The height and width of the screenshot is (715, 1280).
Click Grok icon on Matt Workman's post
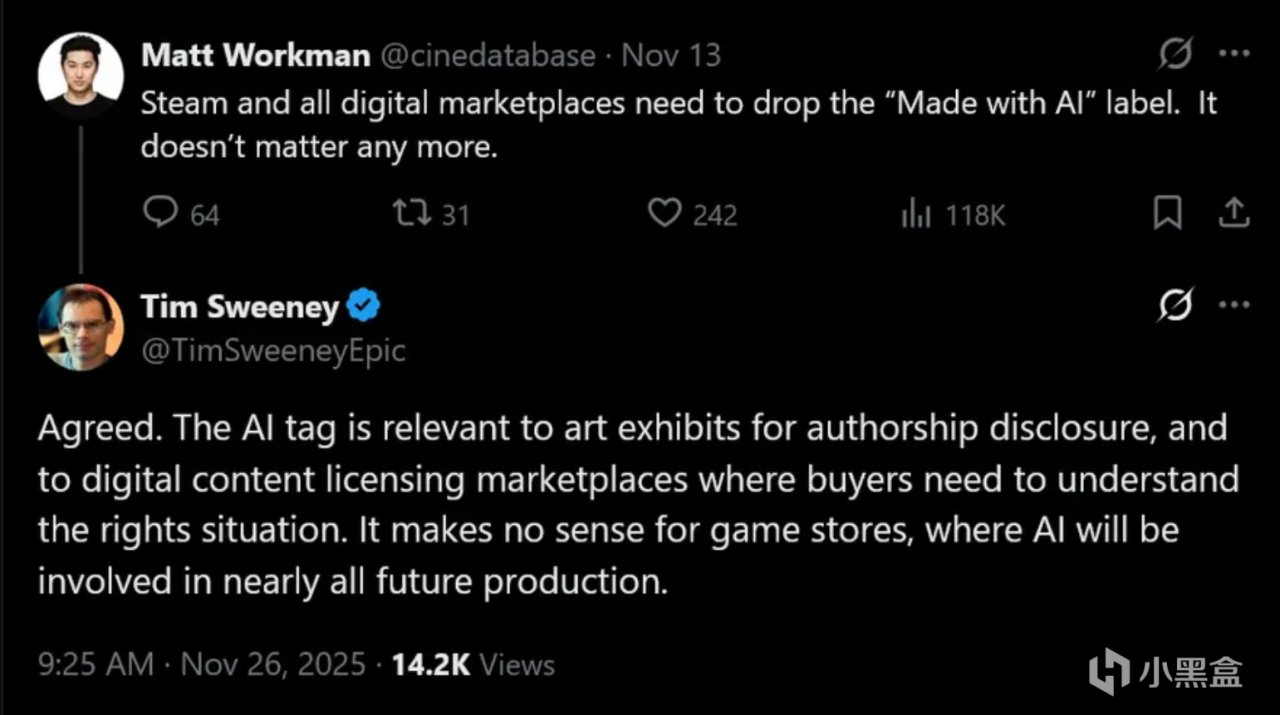[1175, 55]
